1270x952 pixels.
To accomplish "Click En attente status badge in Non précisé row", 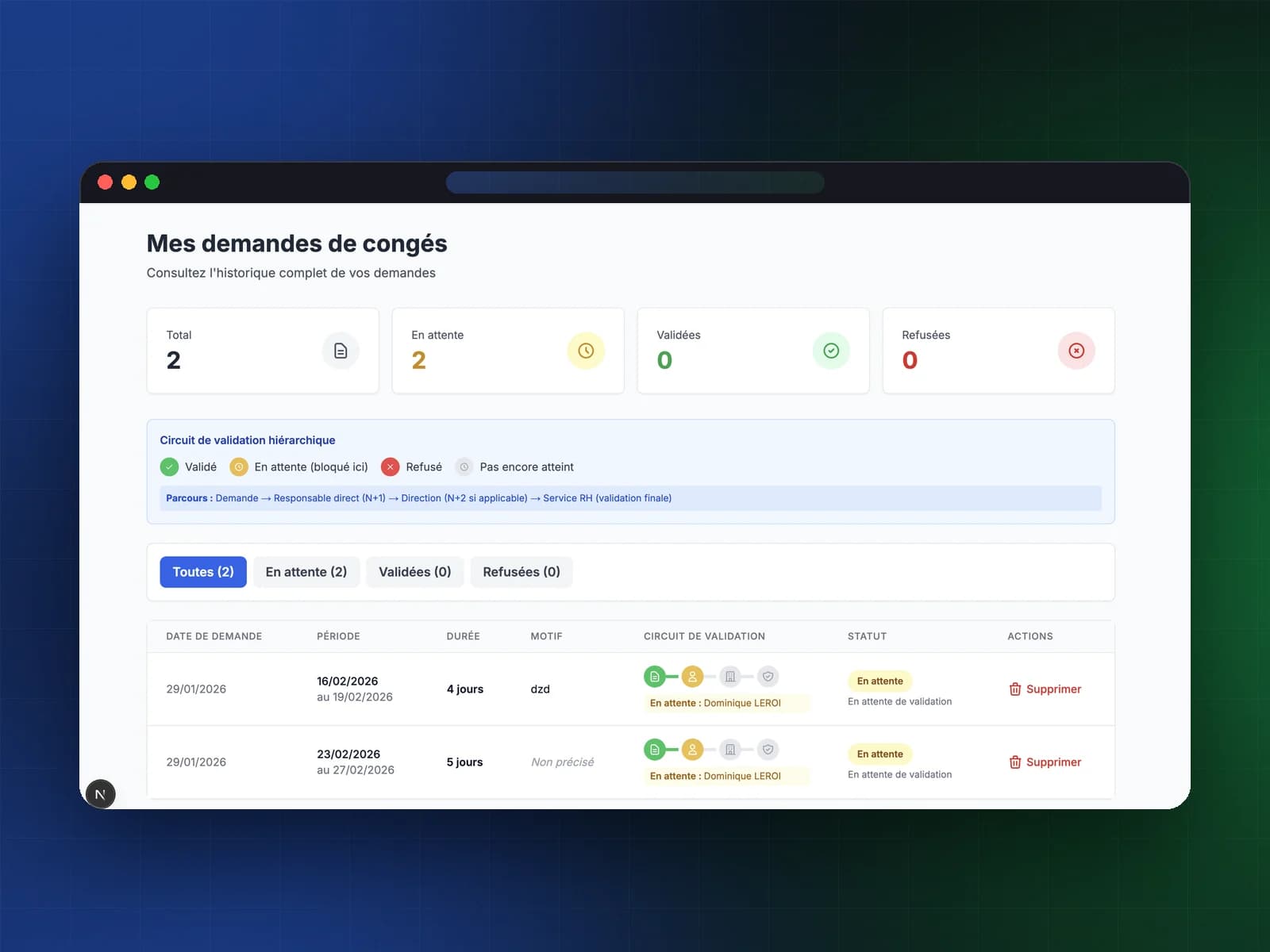I will coord(880,754).
